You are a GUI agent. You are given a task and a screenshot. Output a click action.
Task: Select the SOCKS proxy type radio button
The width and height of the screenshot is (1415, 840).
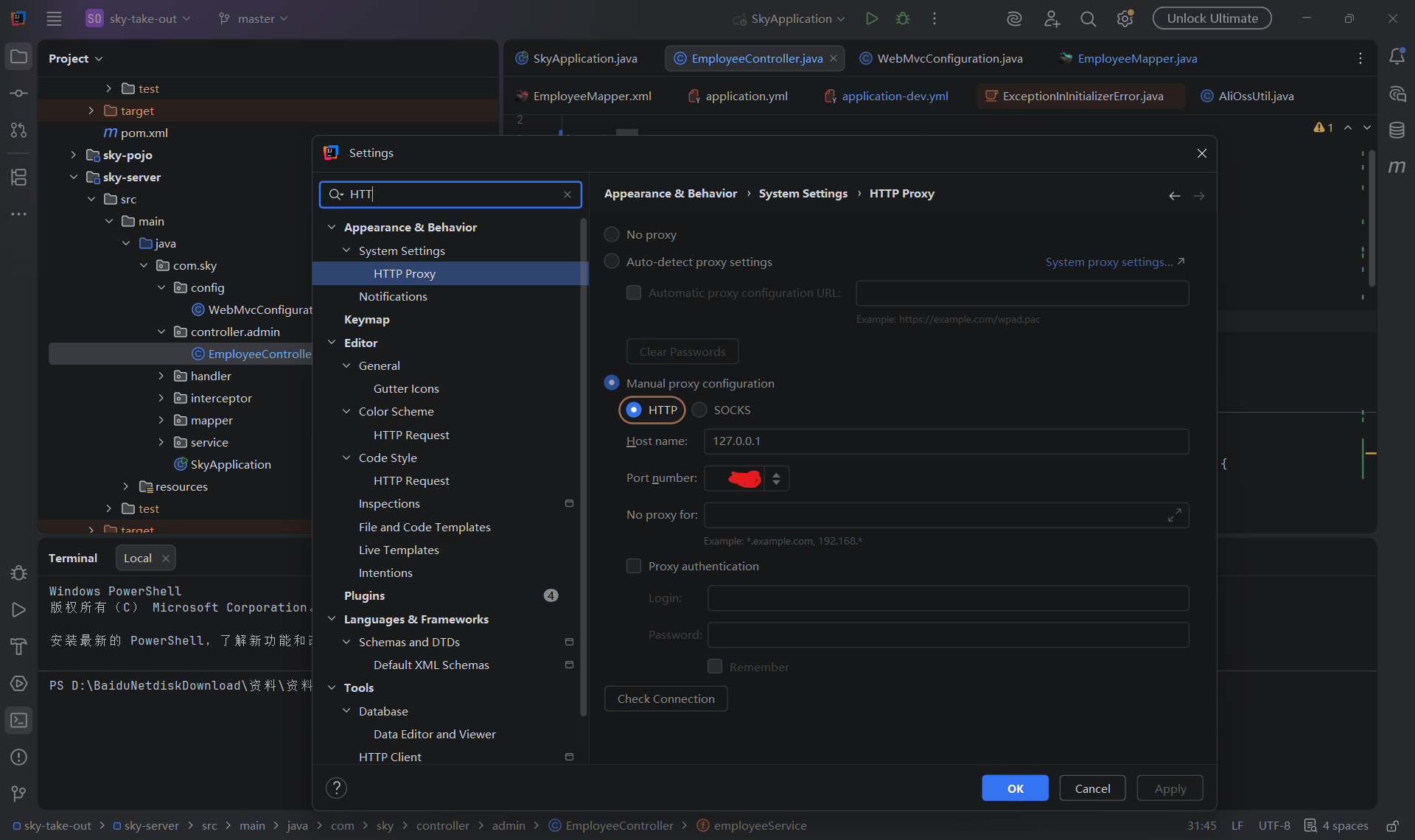[699, 410]
